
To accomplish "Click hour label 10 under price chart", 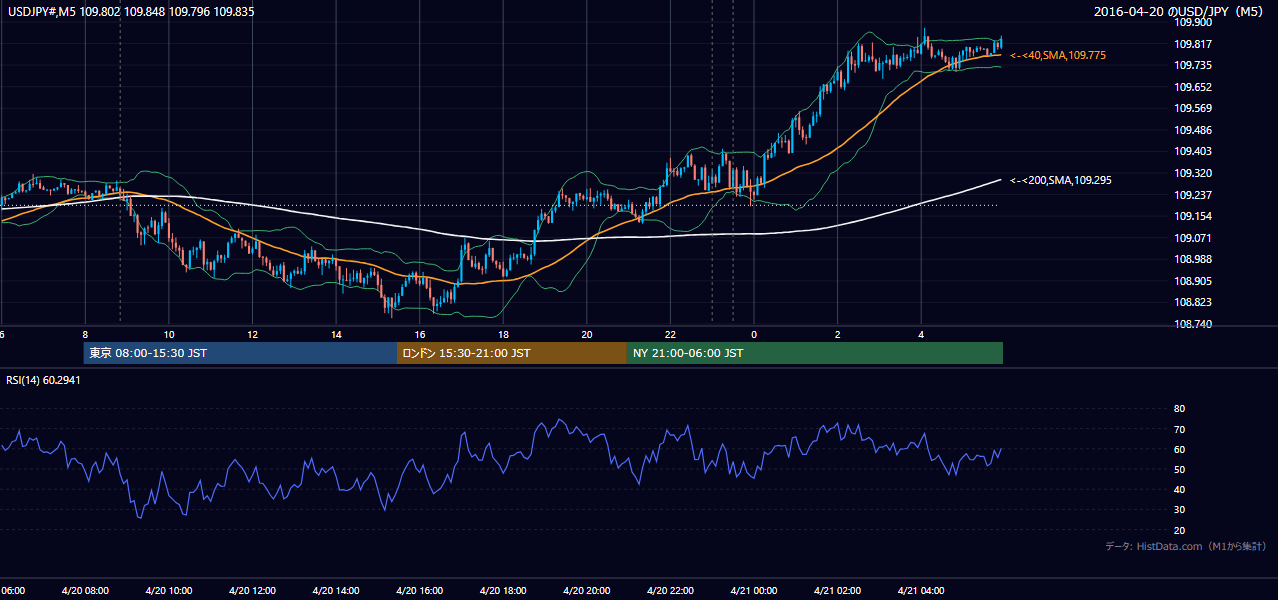I will 169,334.
